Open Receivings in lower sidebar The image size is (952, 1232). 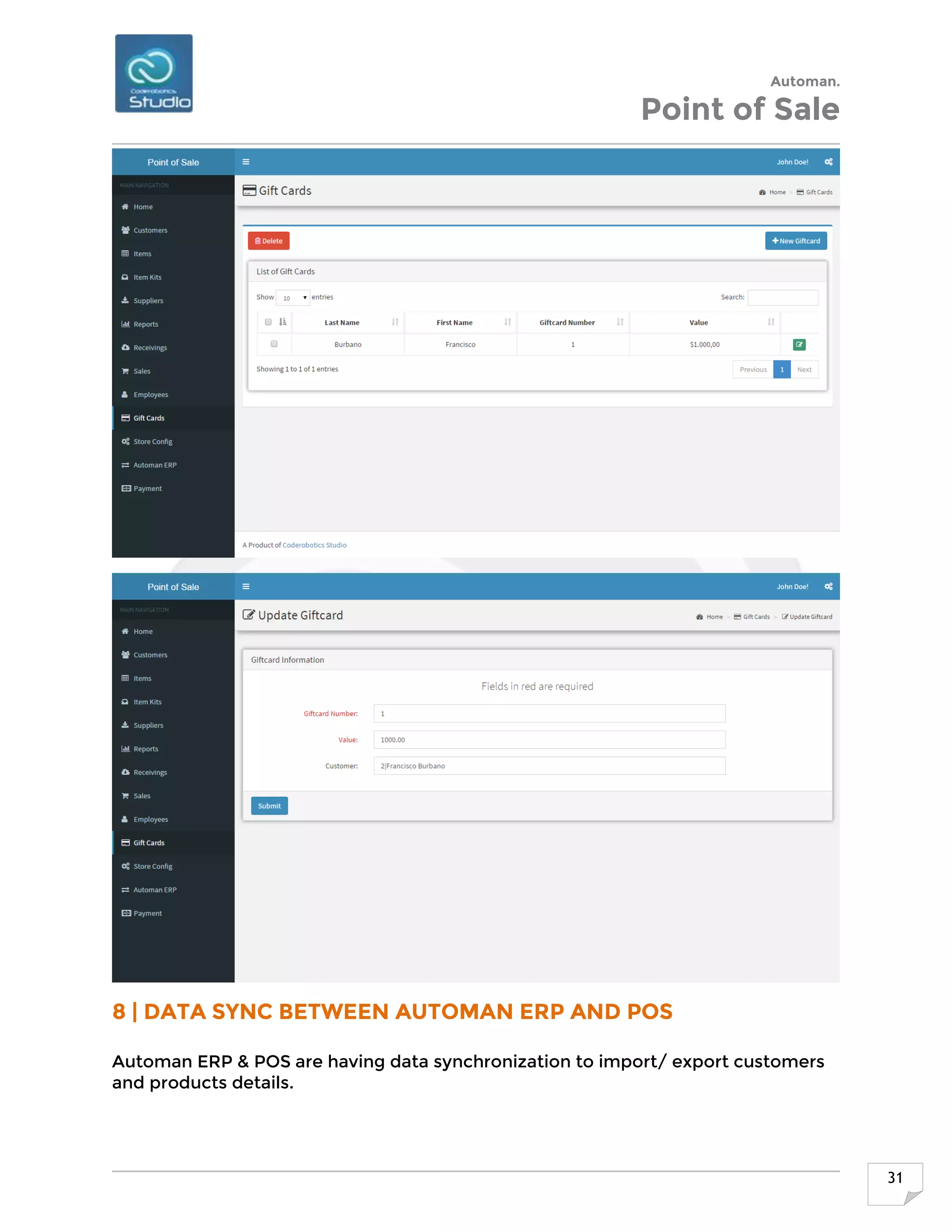point(173,772)
